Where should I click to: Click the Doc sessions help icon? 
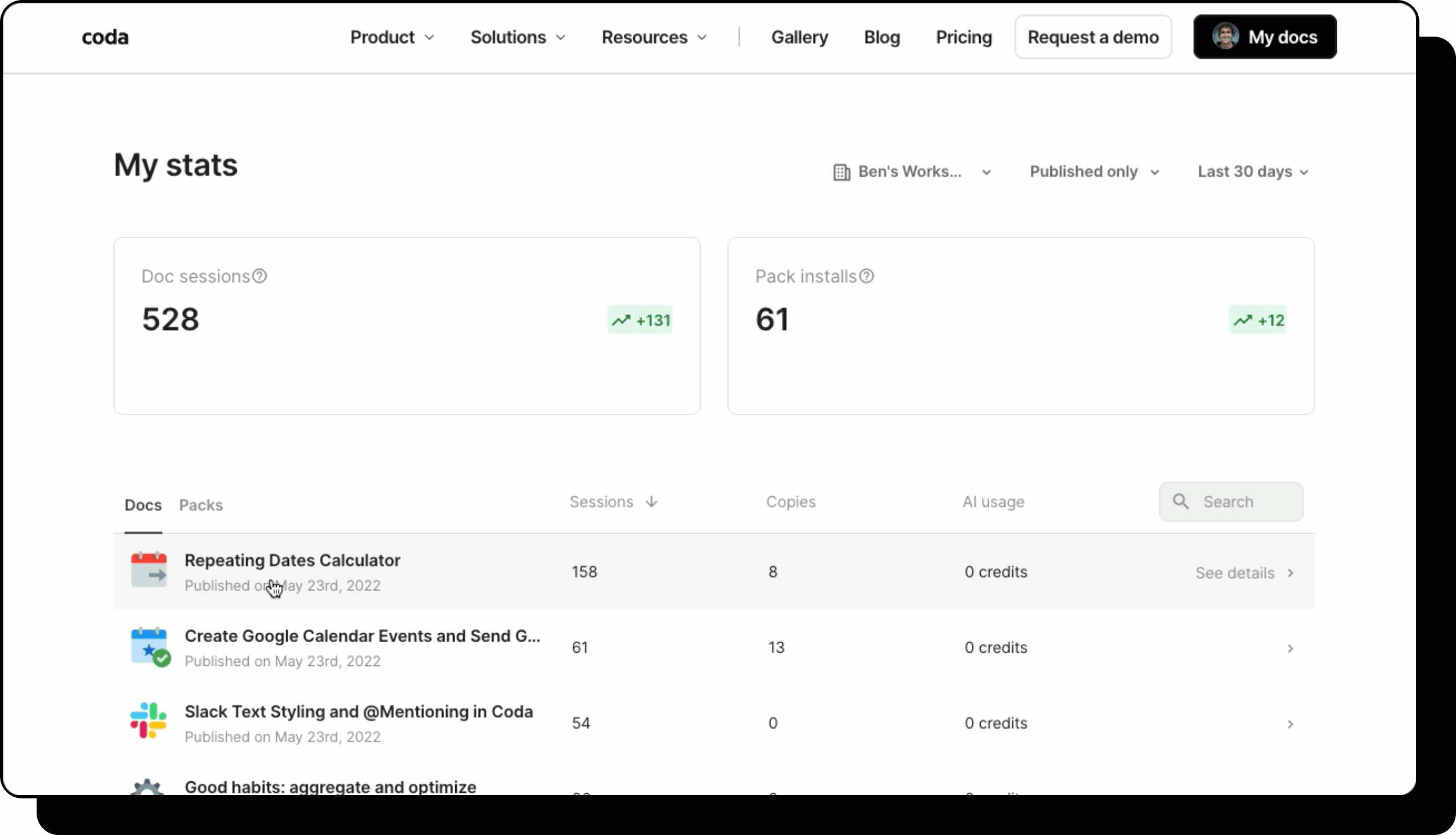260,277
